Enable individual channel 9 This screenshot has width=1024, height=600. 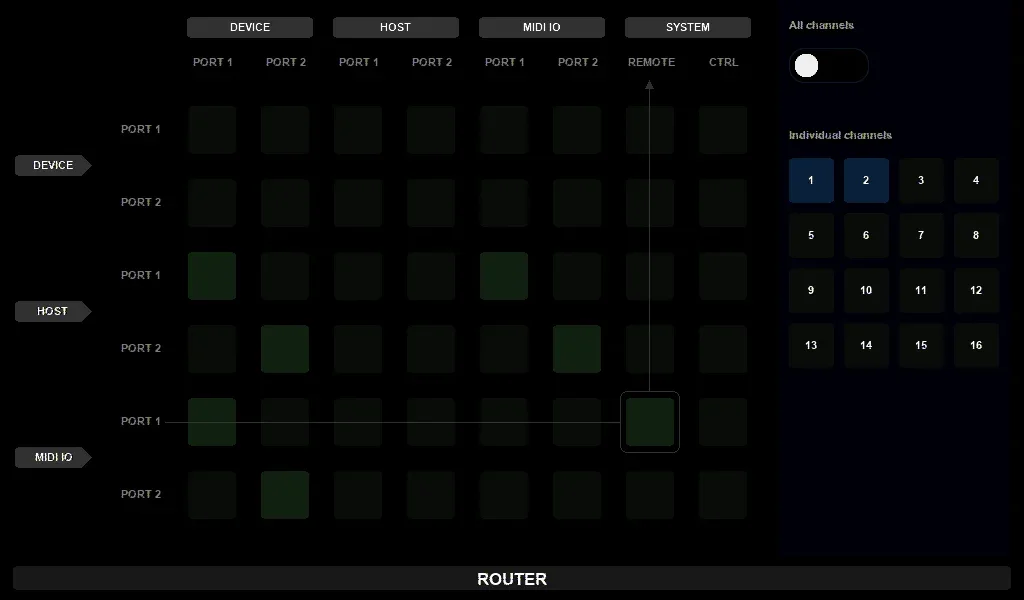click(811, 290)
